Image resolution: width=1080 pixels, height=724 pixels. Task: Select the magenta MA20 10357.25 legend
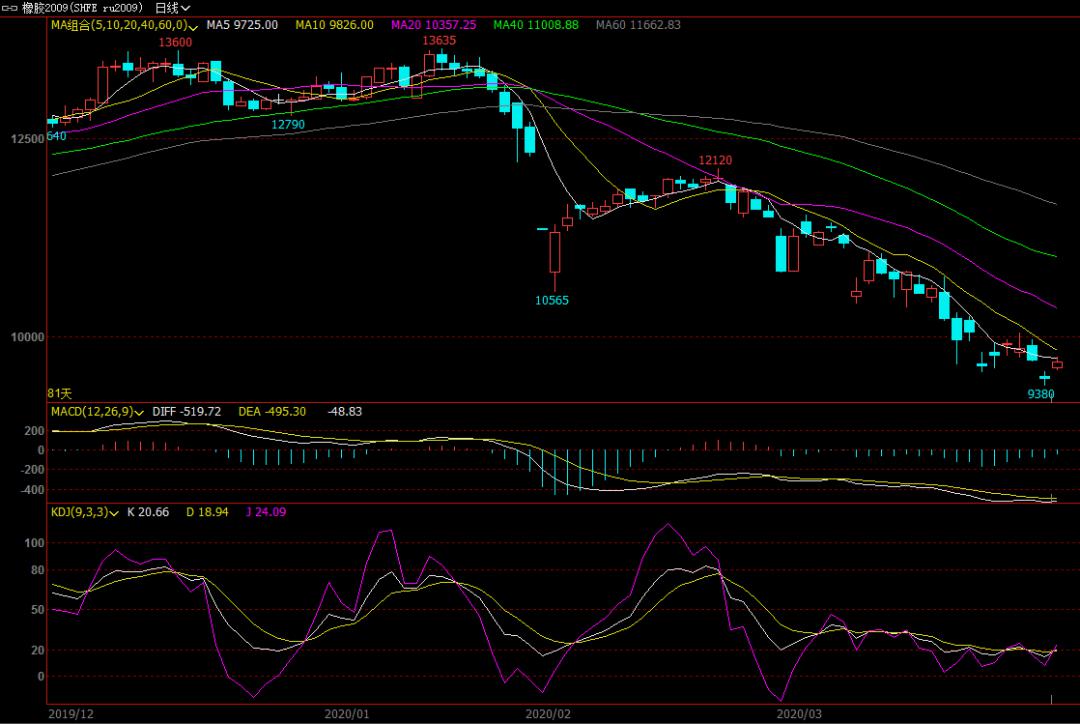[433, 24]
